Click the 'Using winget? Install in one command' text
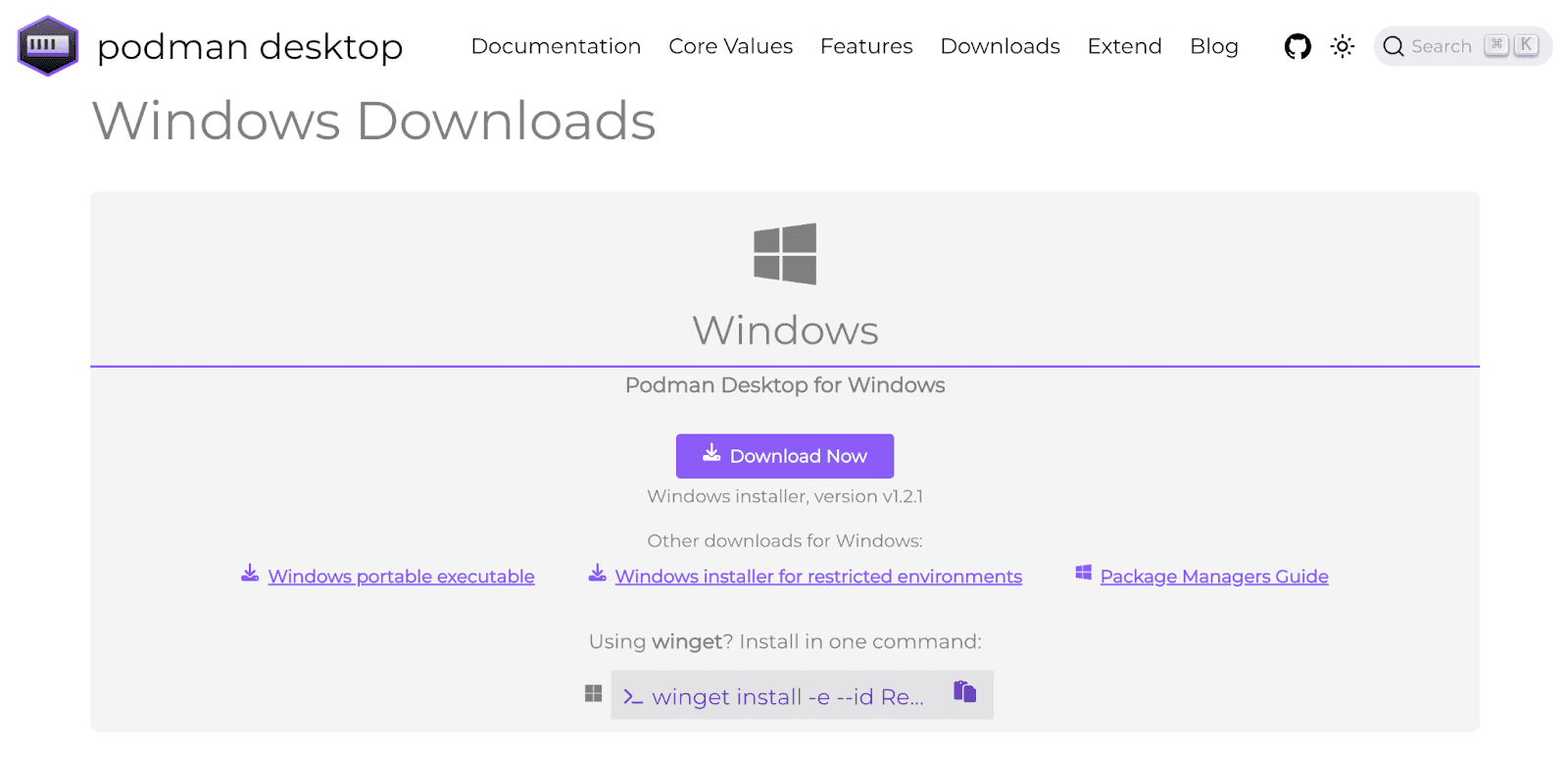This screenshot has height=759, width=1568. coord(785,641)
